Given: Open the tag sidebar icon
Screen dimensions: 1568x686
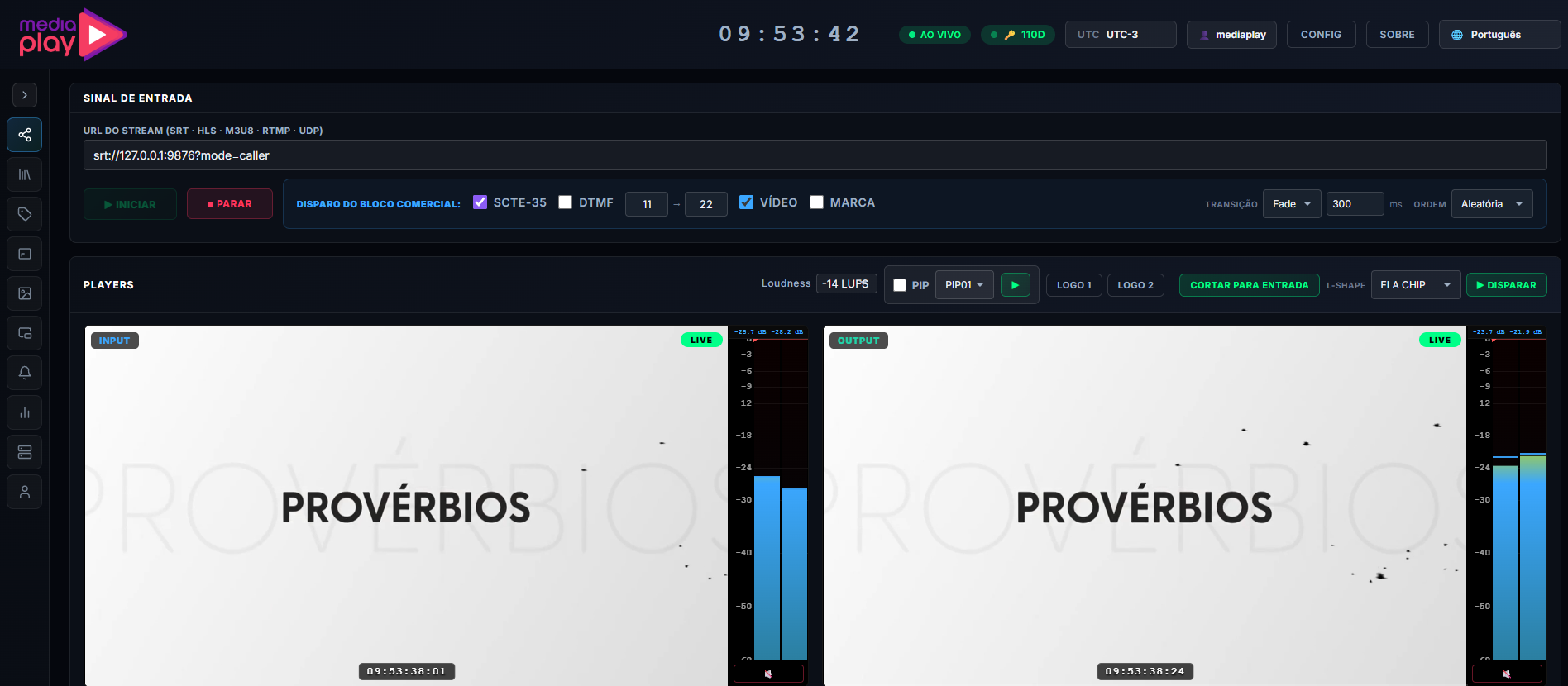Looking at the screenshot, I should point(25,214).
